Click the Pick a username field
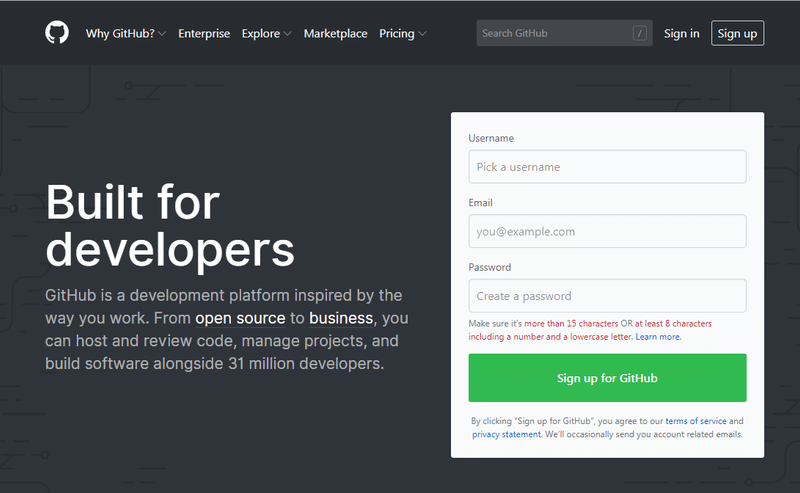 [x=607, y=167]
